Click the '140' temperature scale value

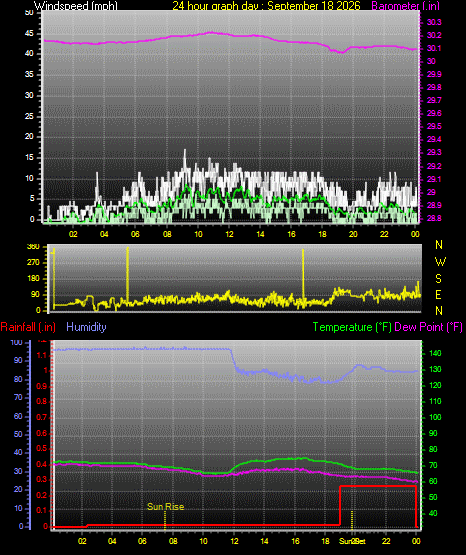[435, 353]
